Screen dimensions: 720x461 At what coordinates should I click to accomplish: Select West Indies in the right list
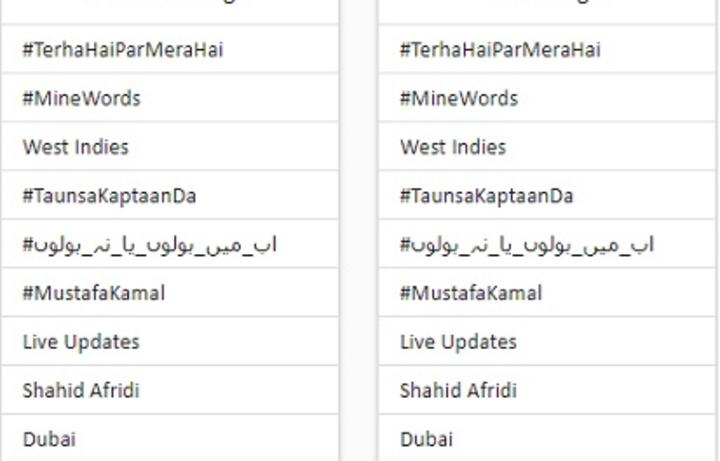click(x=453, y=147)
